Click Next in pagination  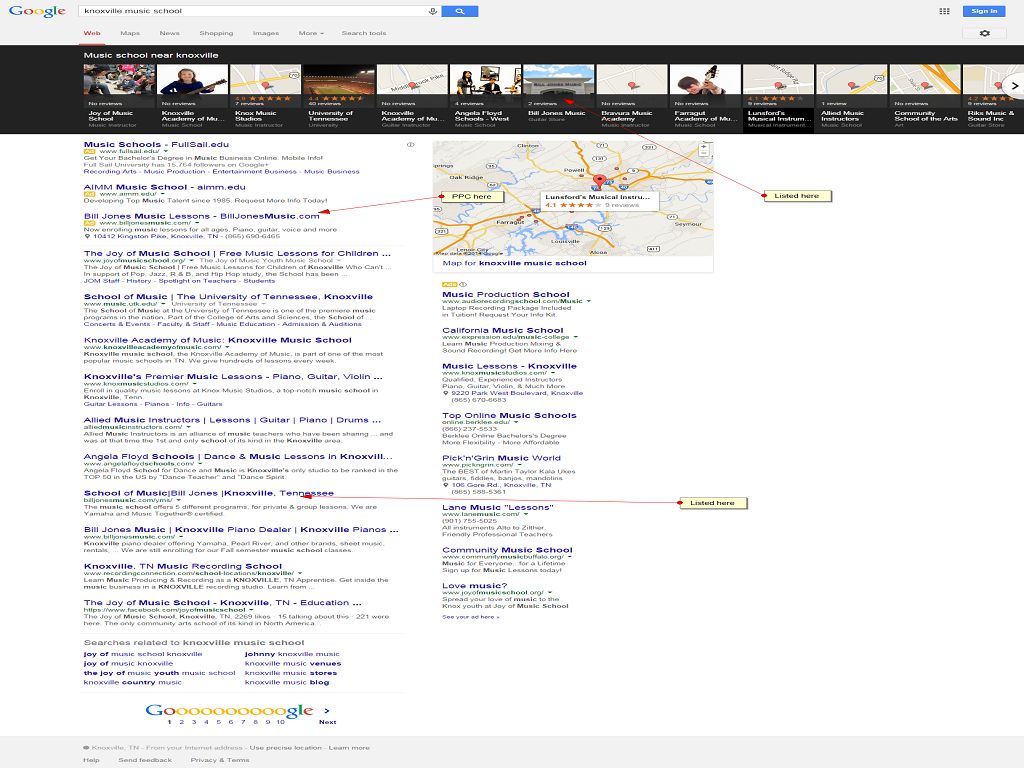click(327, 722)
